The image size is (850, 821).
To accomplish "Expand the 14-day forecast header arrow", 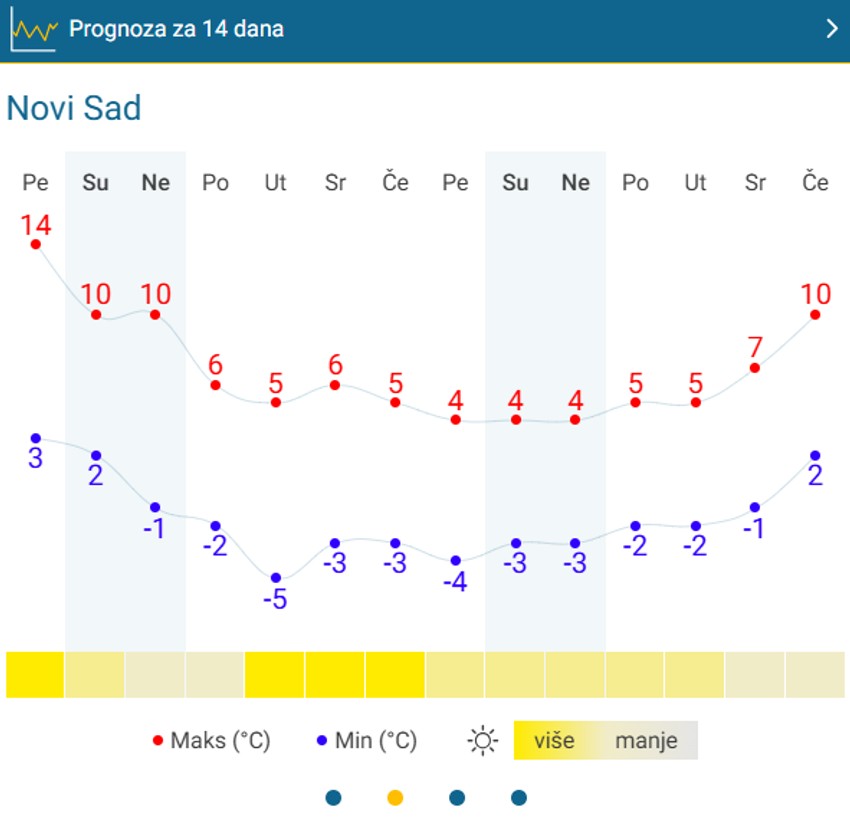I will tap(831, 29).
